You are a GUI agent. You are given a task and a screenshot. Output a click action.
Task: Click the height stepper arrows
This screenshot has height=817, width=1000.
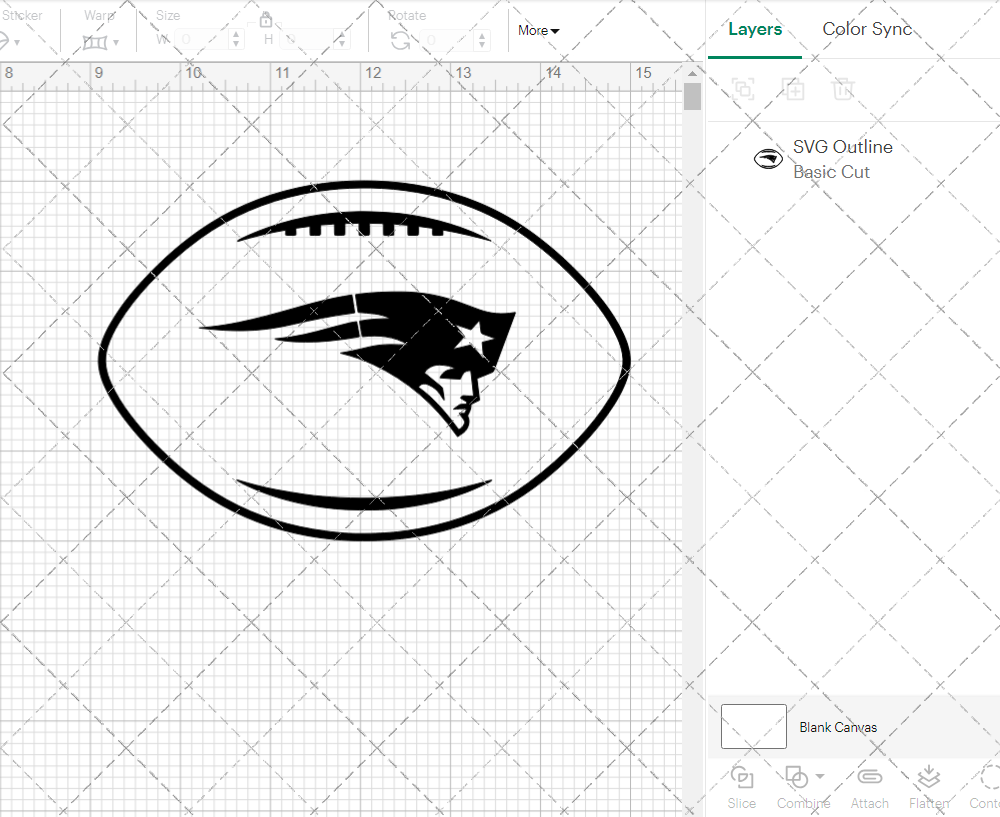click(x=342, y=40)
